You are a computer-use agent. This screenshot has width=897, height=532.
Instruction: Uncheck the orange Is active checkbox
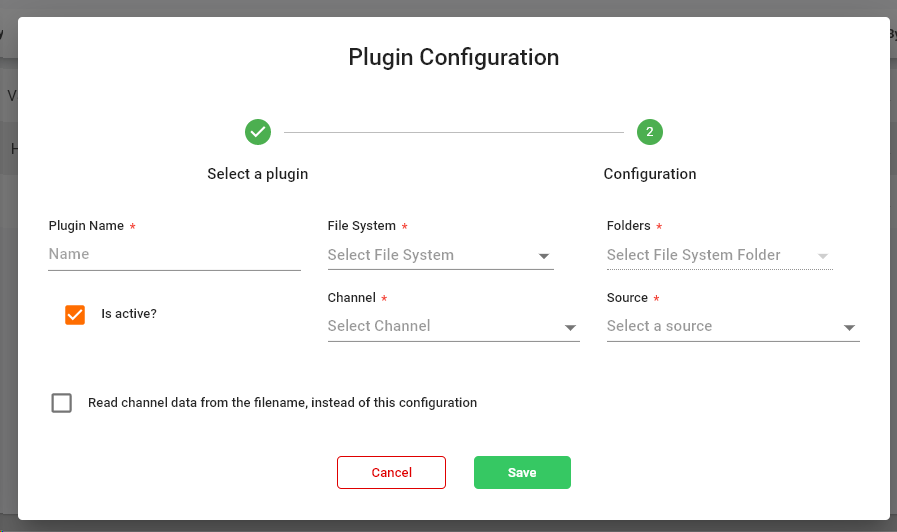click(x=75, y=314)
